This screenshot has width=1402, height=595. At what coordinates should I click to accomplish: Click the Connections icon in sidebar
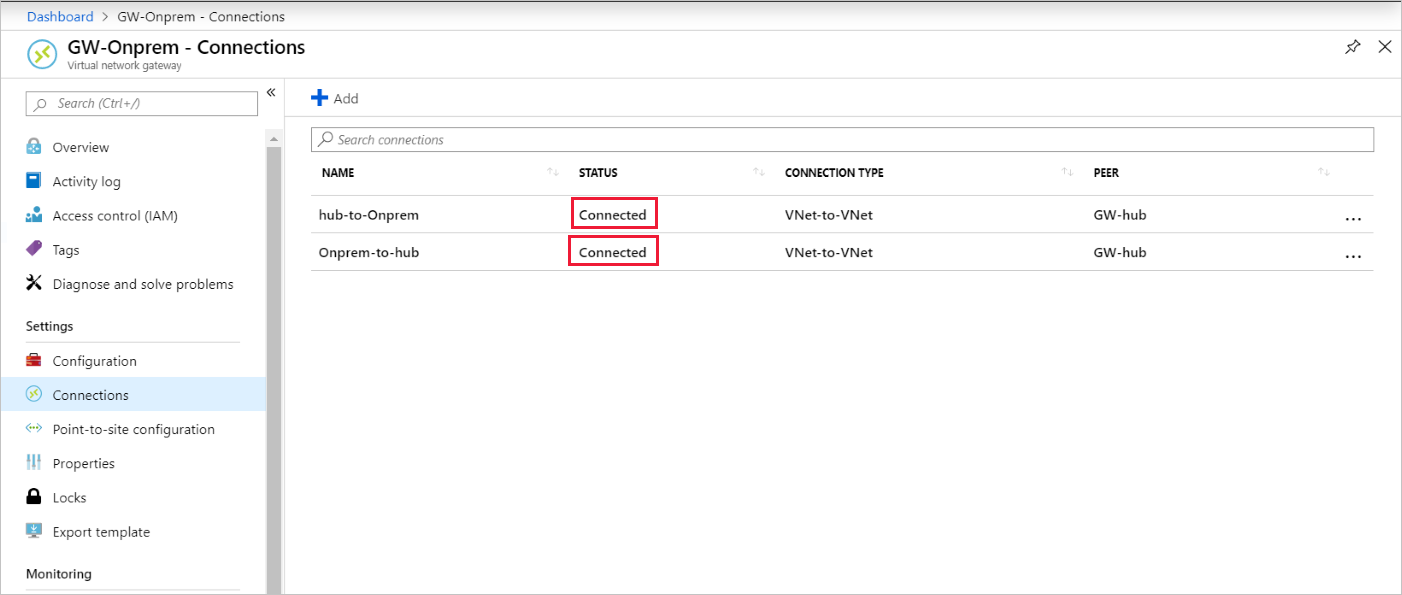[34, 395]
